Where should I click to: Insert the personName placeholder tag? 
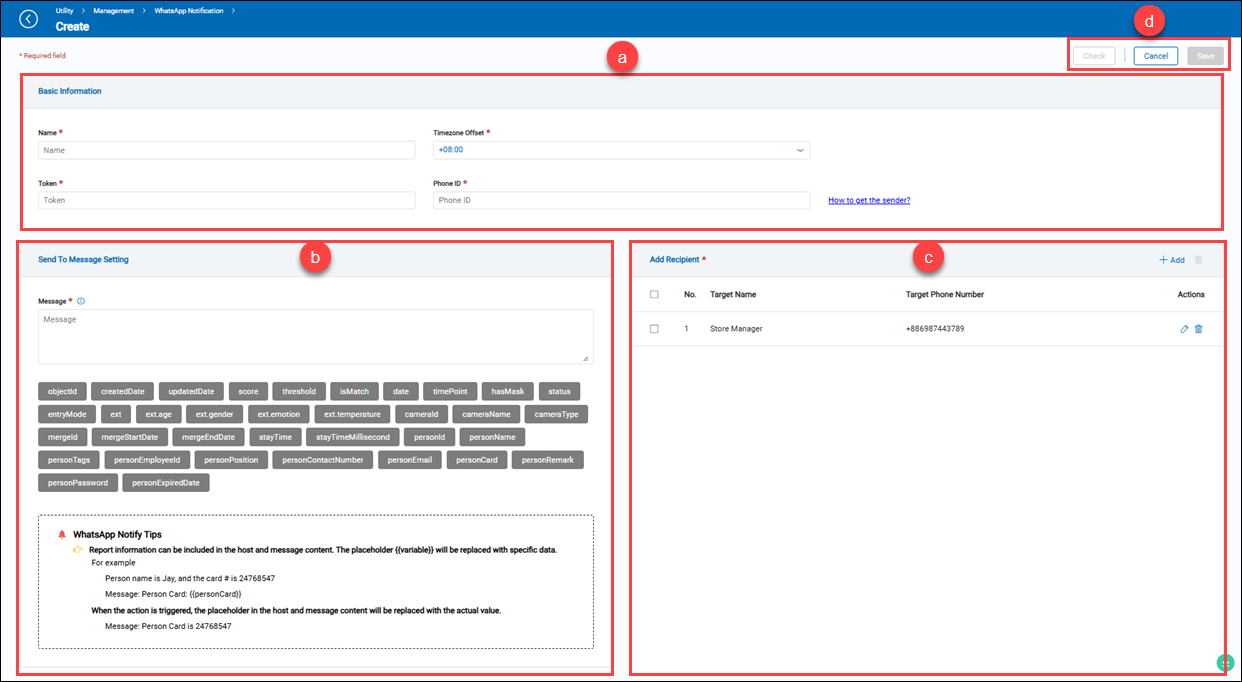pos(492,437)
